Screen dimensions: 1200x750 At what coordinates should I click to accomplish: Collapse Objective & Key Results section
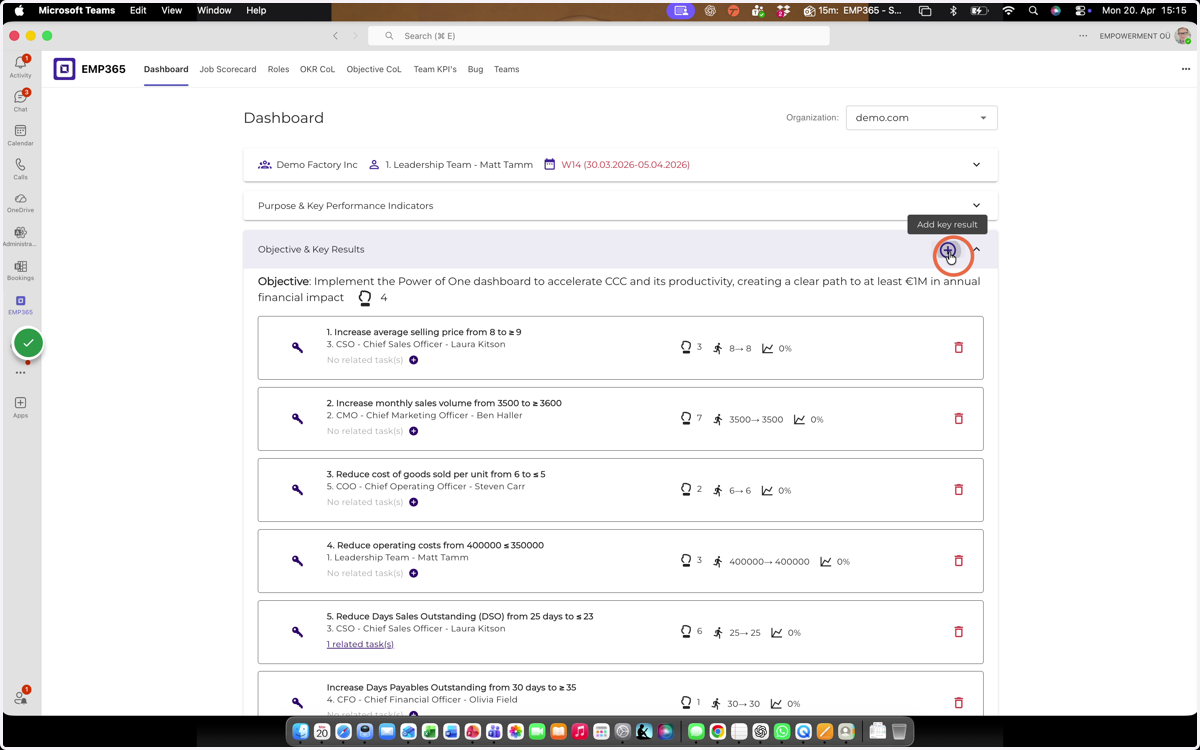click(977, 250)
